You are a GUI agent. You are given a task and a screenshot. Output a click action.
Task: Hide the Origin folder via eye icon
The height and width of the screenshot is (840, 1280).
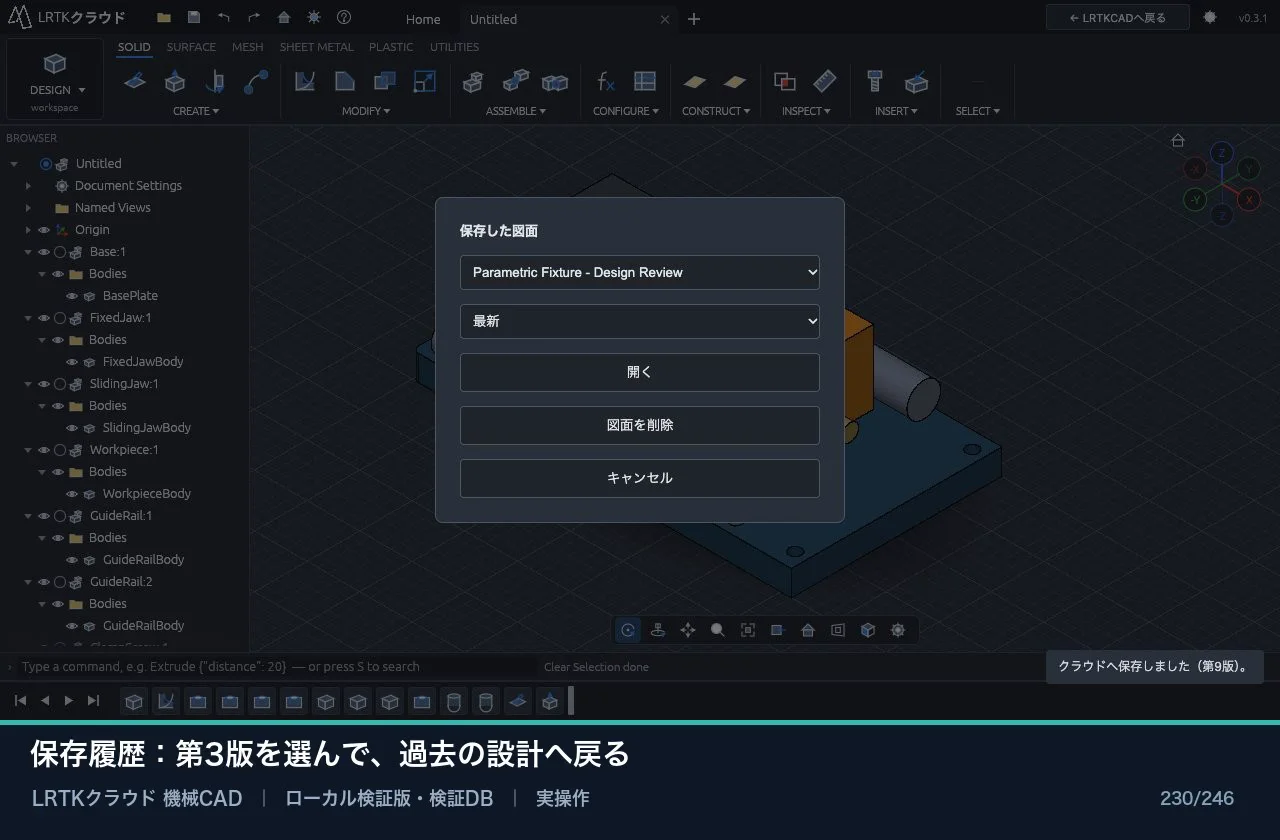point(44,230)
